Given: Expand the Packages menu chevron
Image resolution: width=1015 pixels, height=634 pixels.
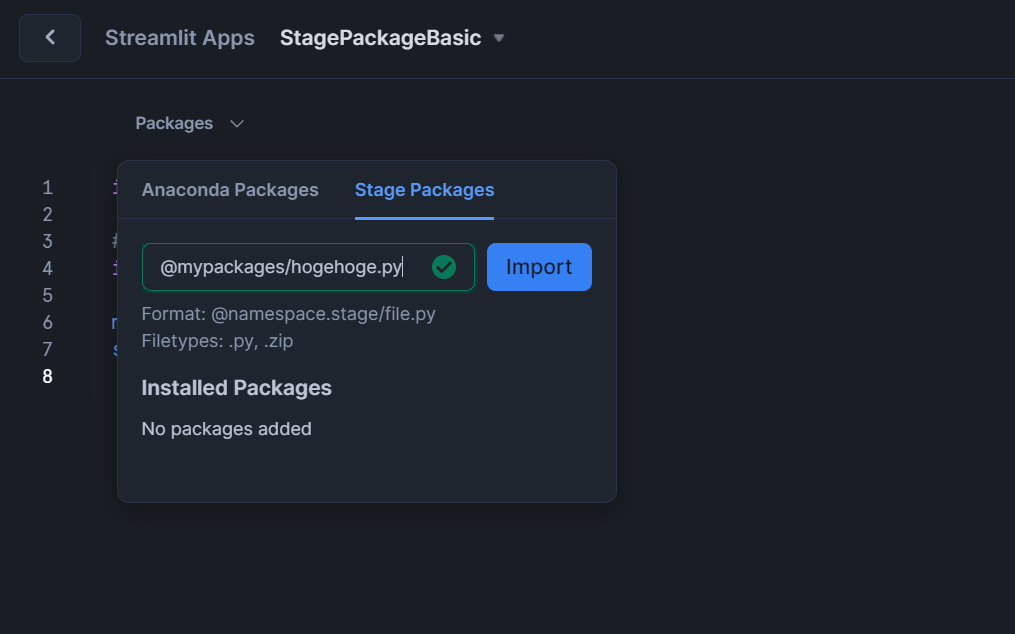Looking at the screenshot, I should click(237, 124).
